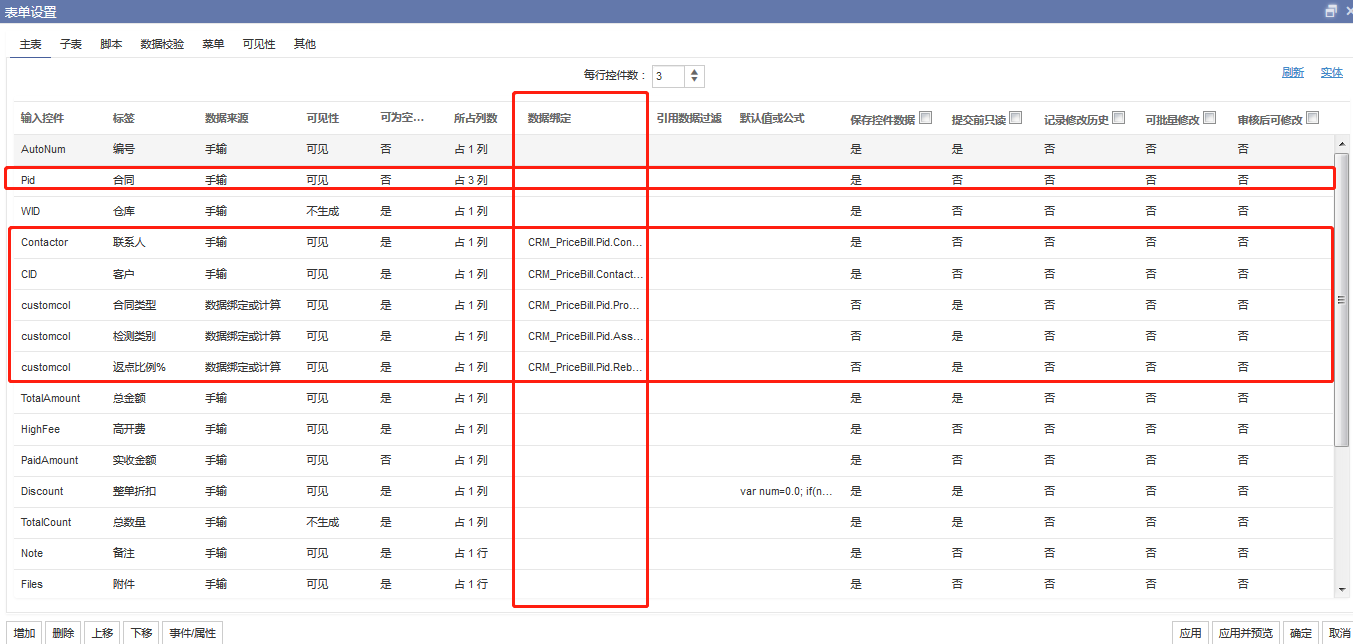Click the up arrow to increase 每行控件数

(694, 70)
